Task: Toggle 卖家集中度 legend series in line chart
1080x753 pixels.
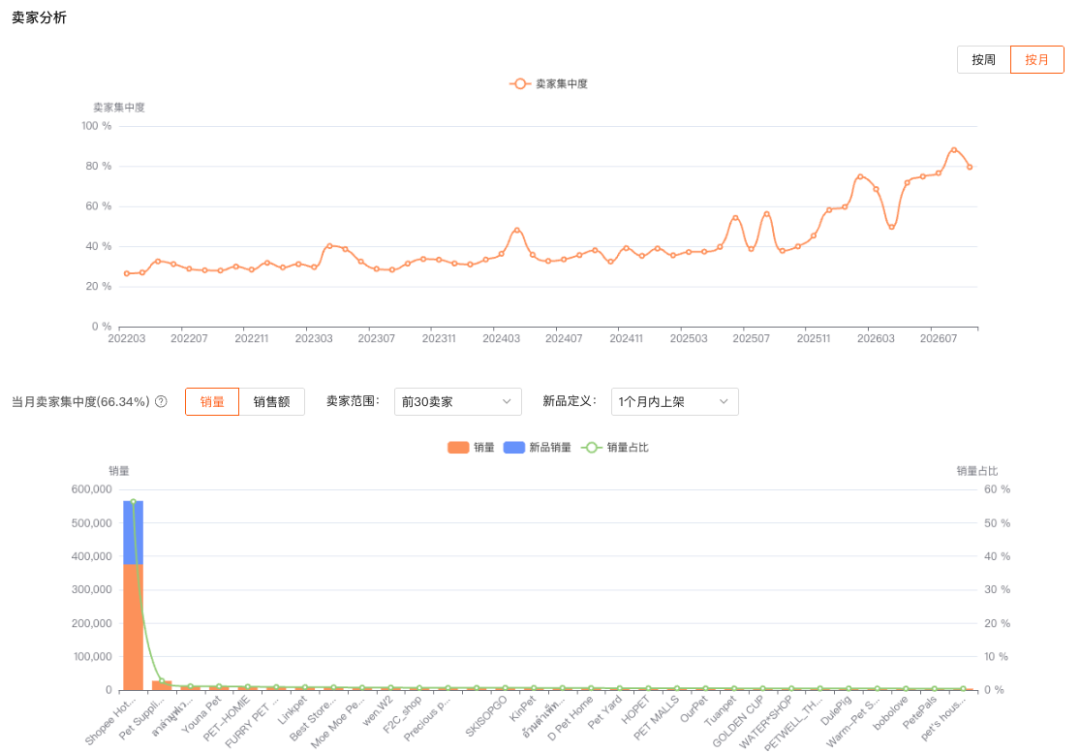Action: point(548,83)
